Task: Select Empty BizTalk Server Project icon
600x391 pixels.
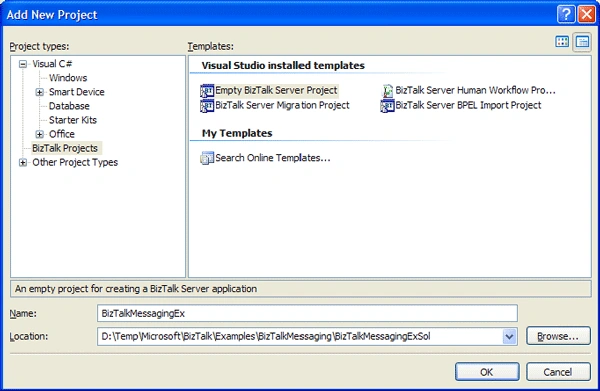Action: 207,91
